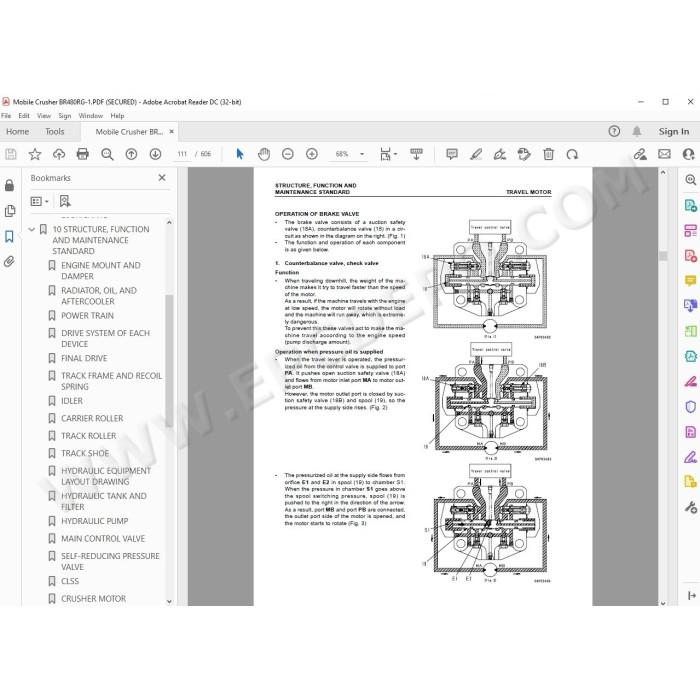Click the Print file icon
The height and width of the screenshot is (700, 700).
click(83, 154)
